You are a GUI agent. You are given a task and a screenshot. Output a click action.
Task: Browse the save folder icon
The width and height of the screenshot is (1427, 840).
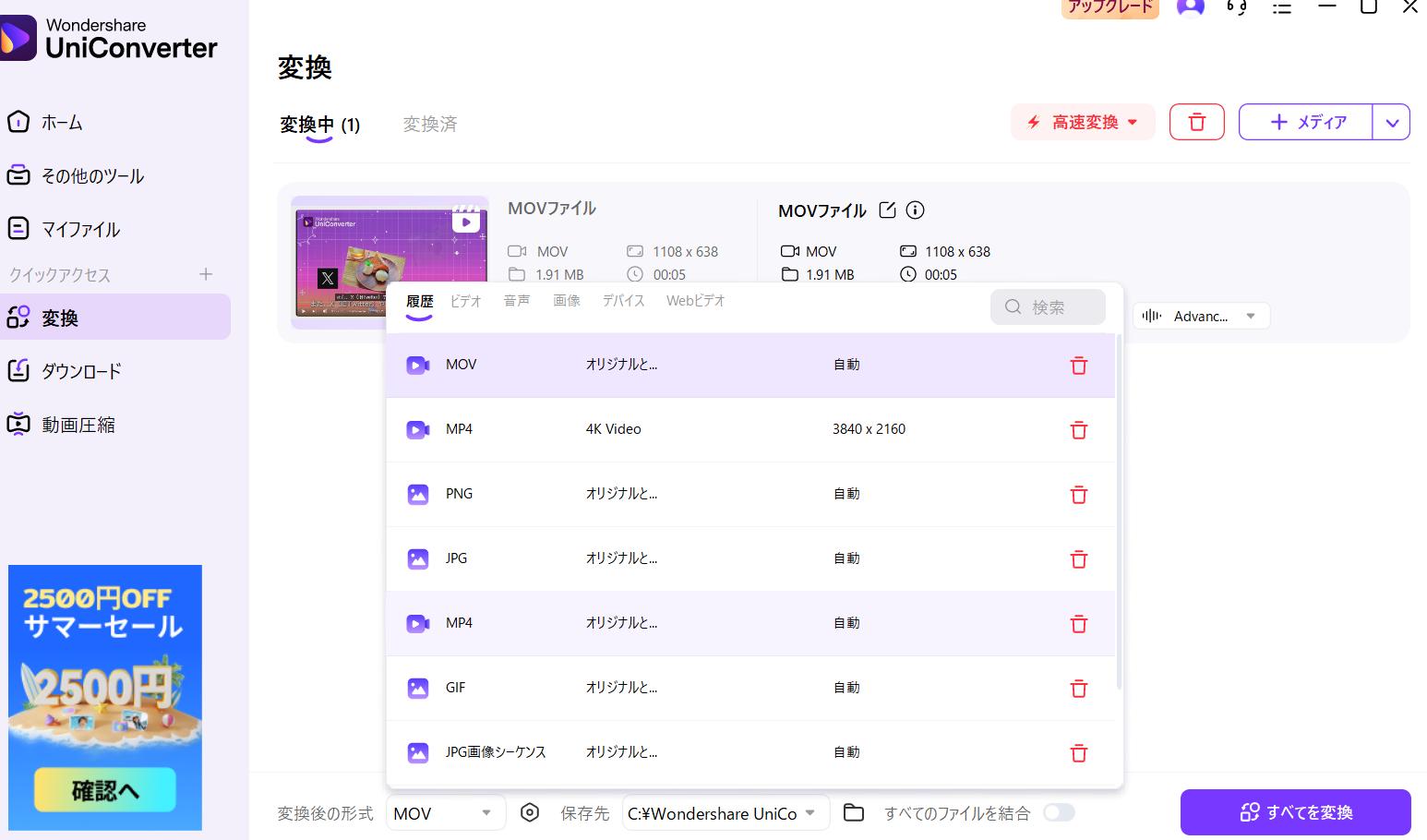854,812
